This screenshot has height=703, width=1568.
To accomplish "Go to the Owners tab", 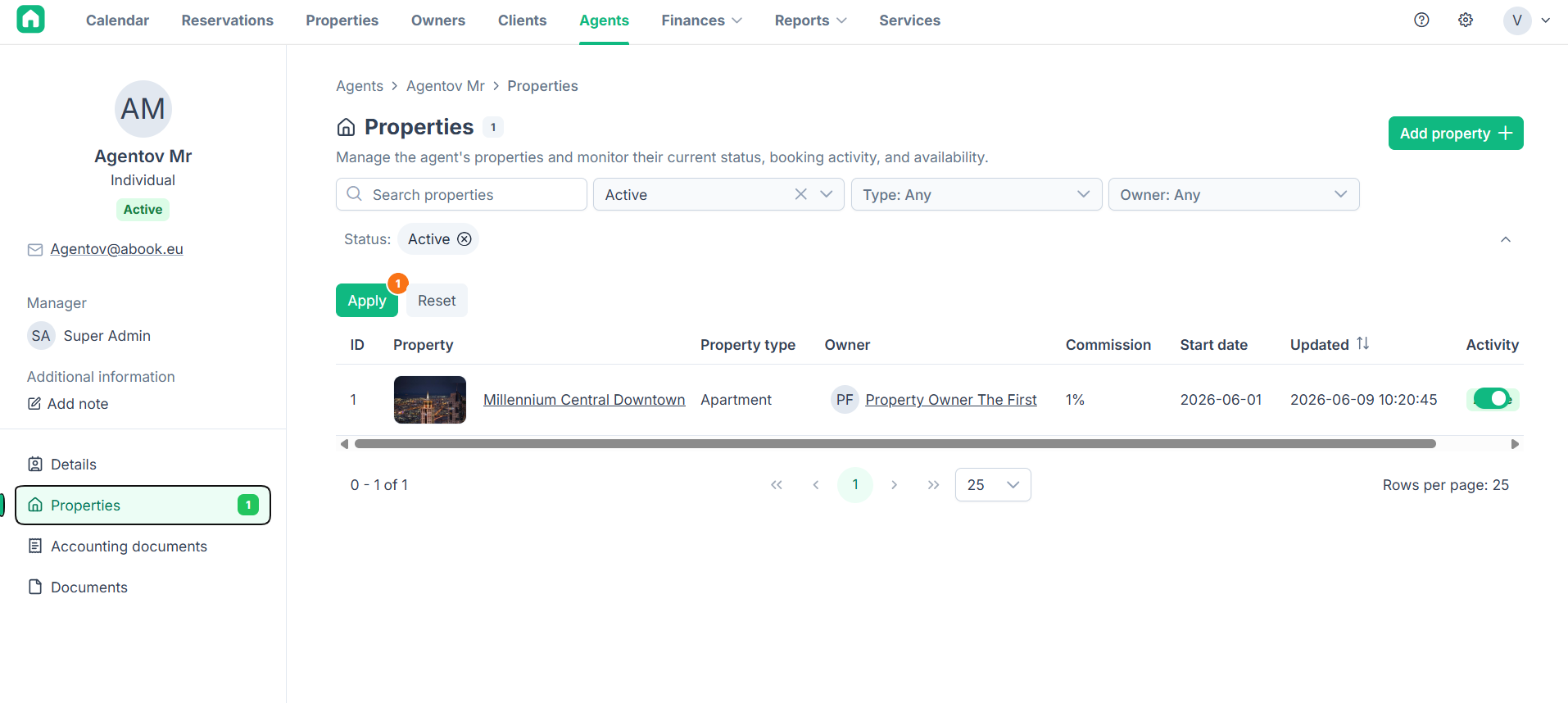I will 438,20.
